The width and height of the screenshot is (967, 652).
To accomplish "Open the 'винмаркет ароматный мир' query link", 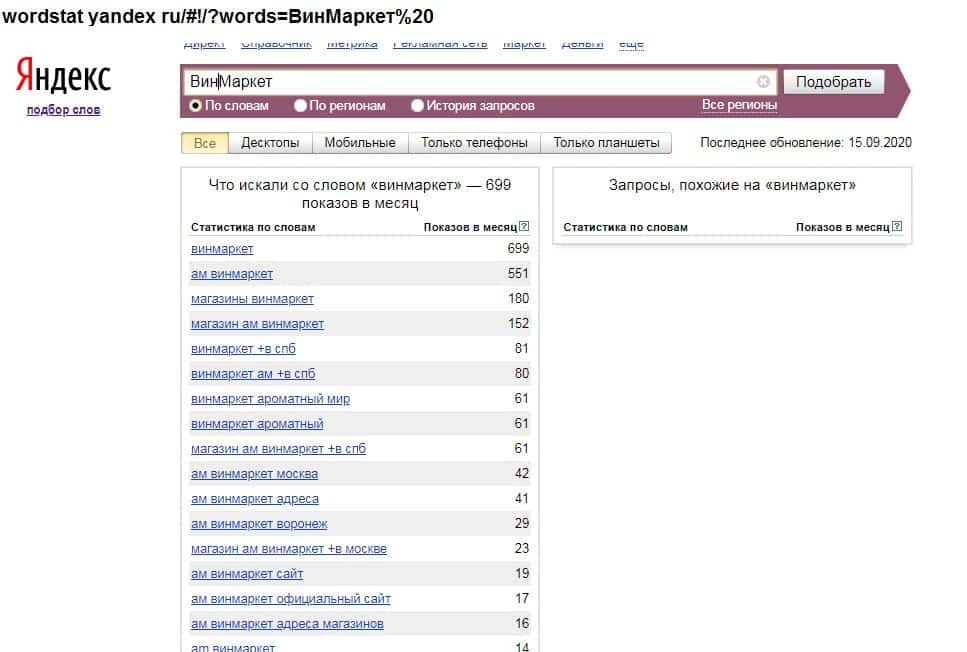I will pyautogui.click(x=270, y=399).
